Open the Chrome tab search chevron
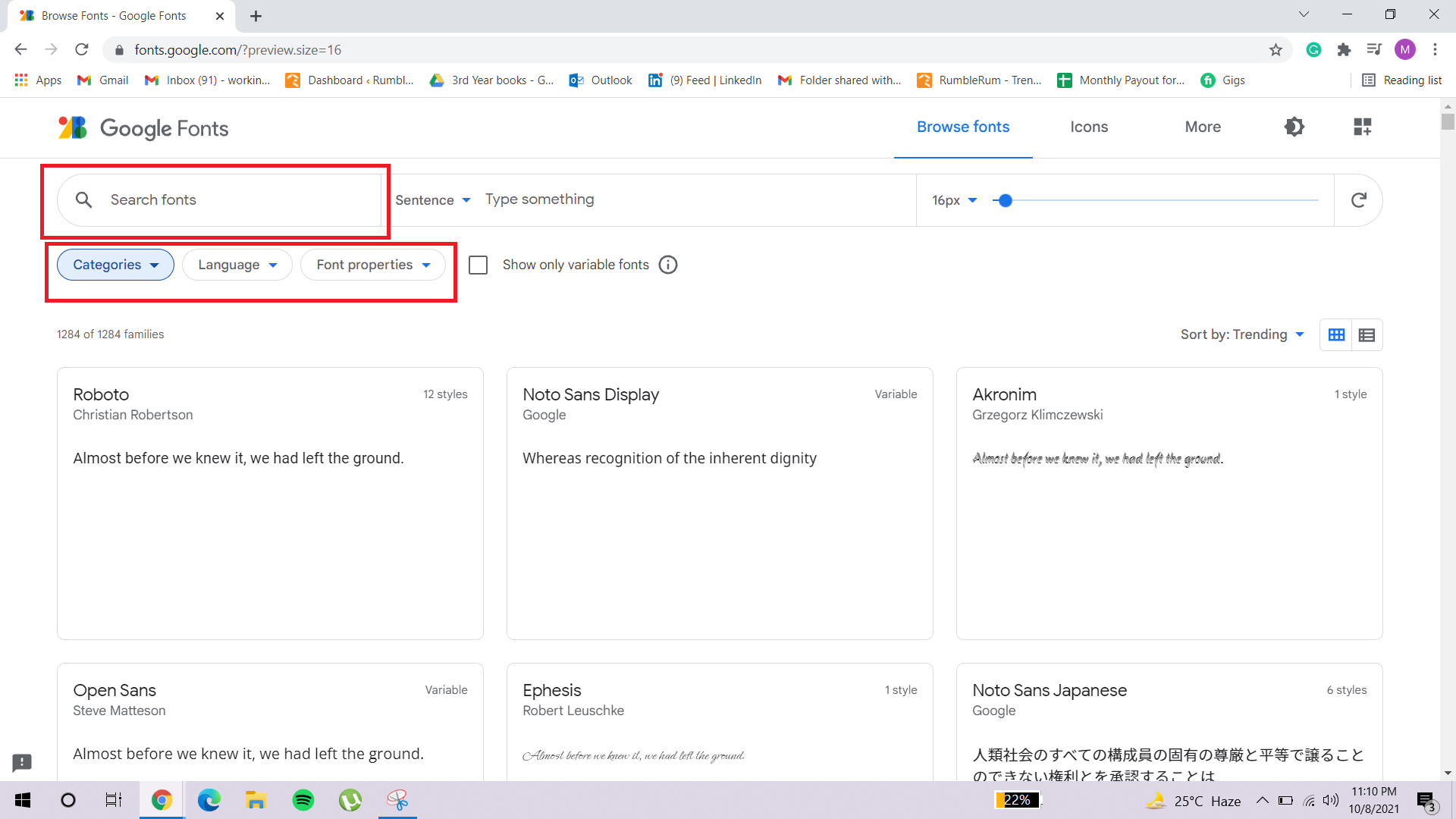Image resolution: width=1456 pixels, height=819 pixels. (1304, 14)
